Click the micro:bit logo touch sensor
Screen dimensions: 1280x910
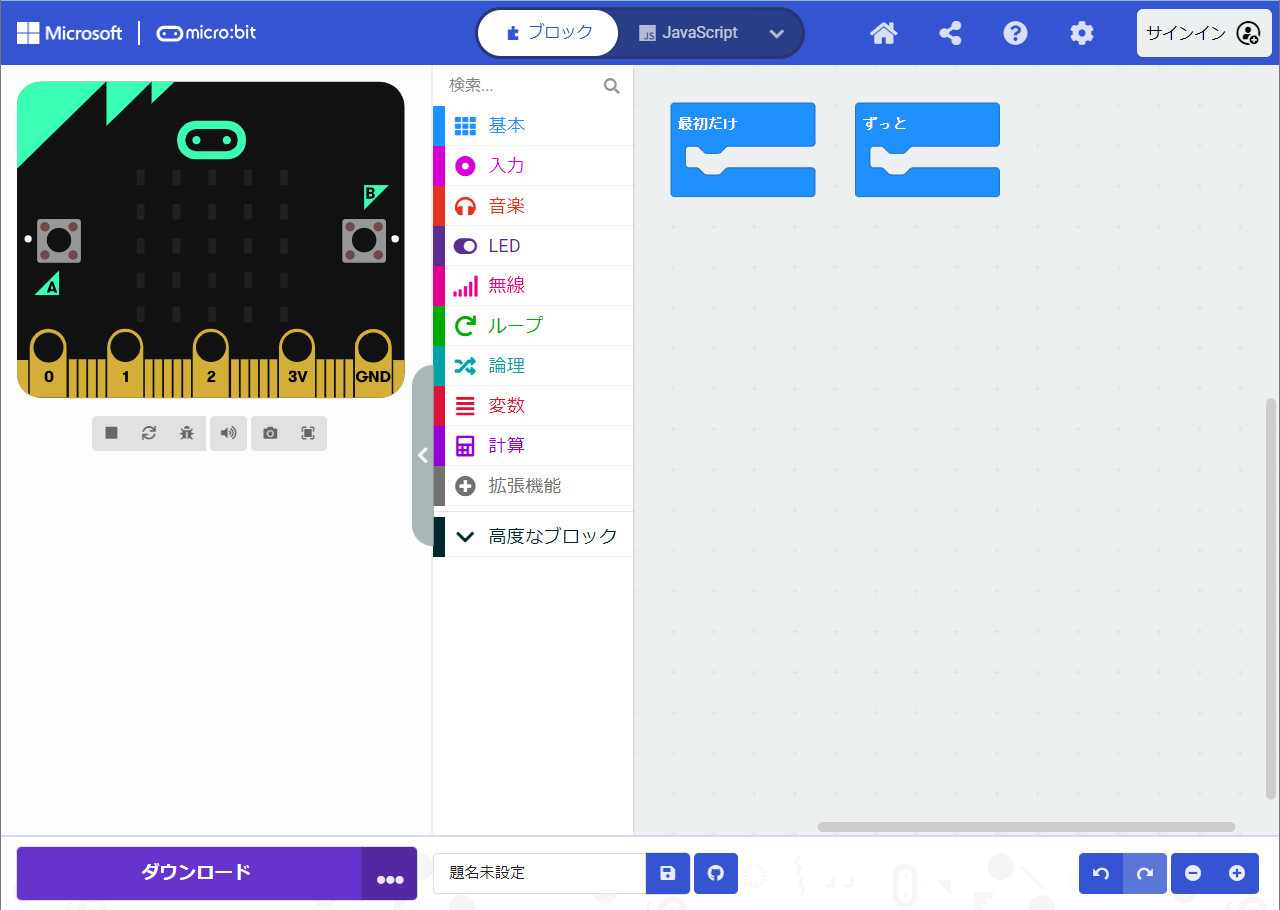[x=211, y=140]
